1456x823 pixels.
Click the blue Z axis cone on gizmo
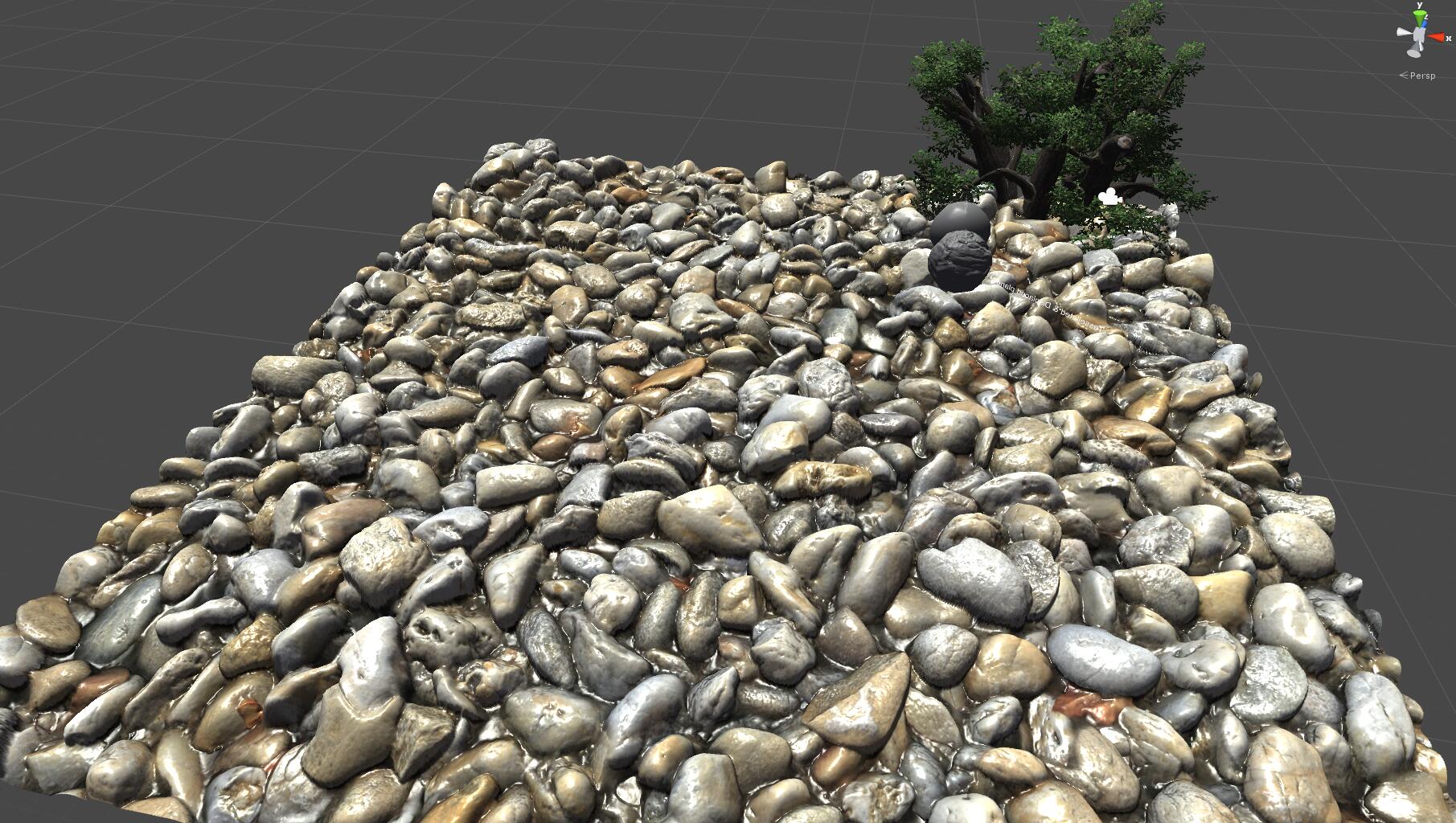(1425, 23)
